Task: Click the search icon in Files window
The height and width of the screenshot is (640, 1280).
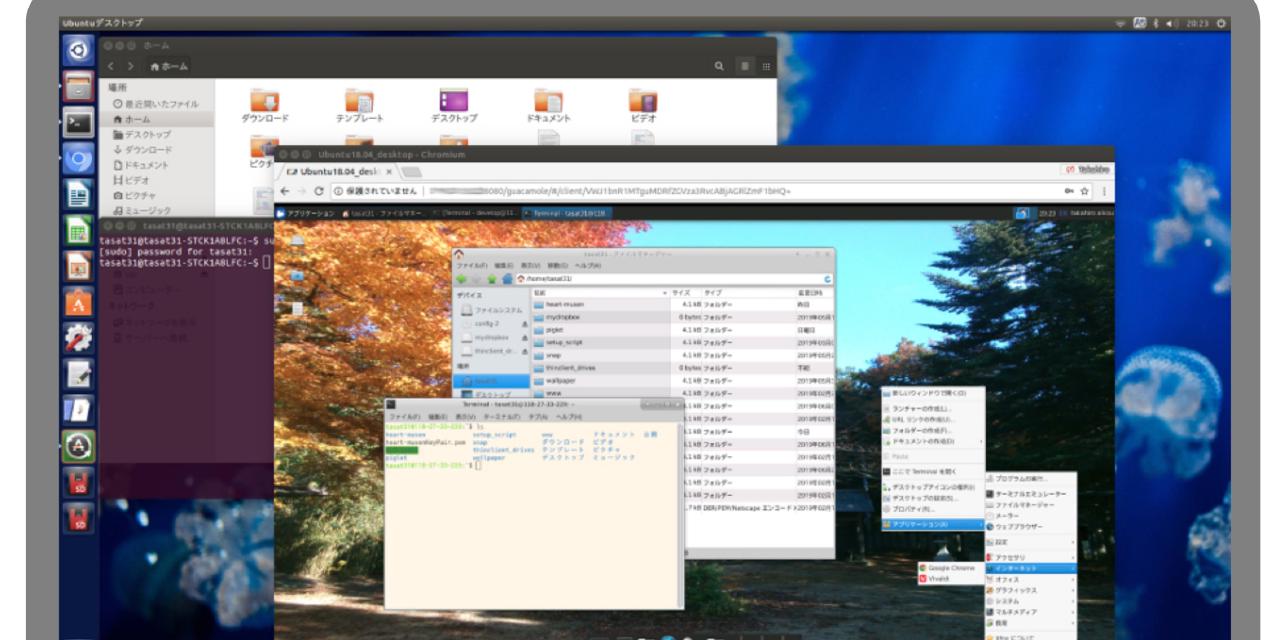Action: 720,66
